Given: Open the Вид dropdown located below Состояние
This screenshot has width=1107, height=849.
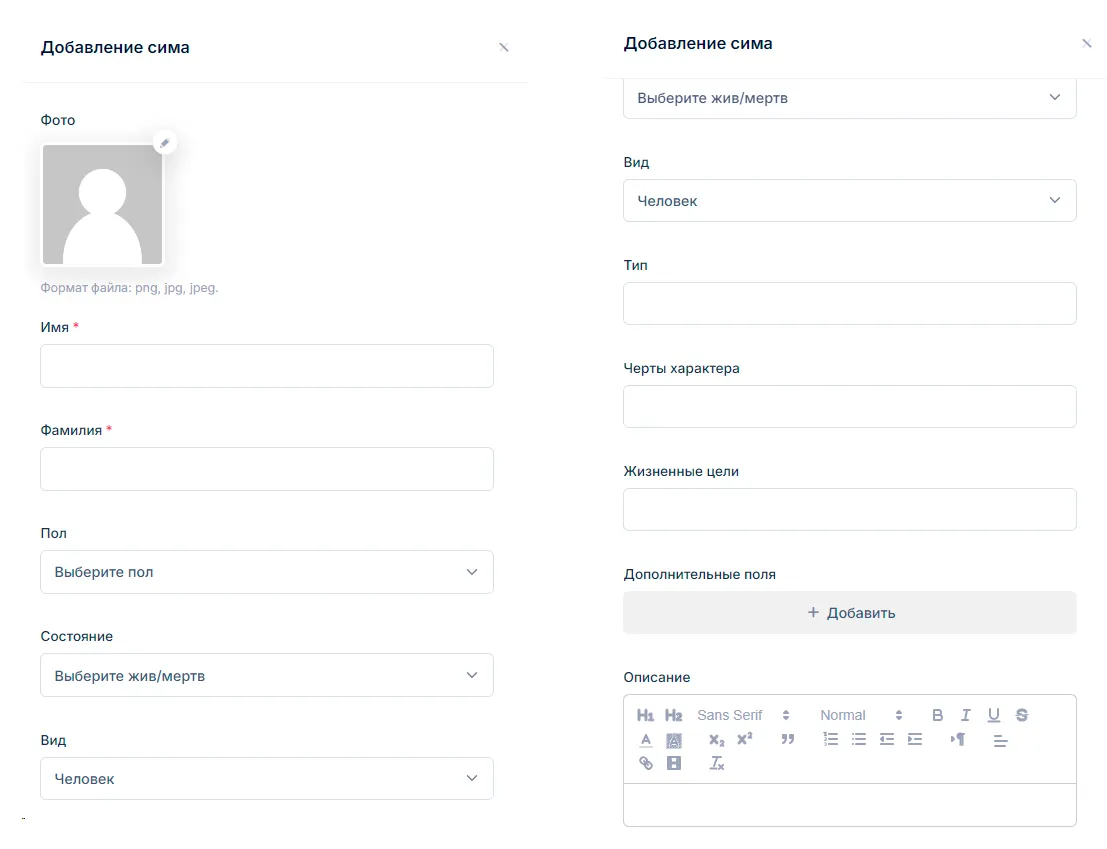Looking at the screenshot, I should coord(267,778).
